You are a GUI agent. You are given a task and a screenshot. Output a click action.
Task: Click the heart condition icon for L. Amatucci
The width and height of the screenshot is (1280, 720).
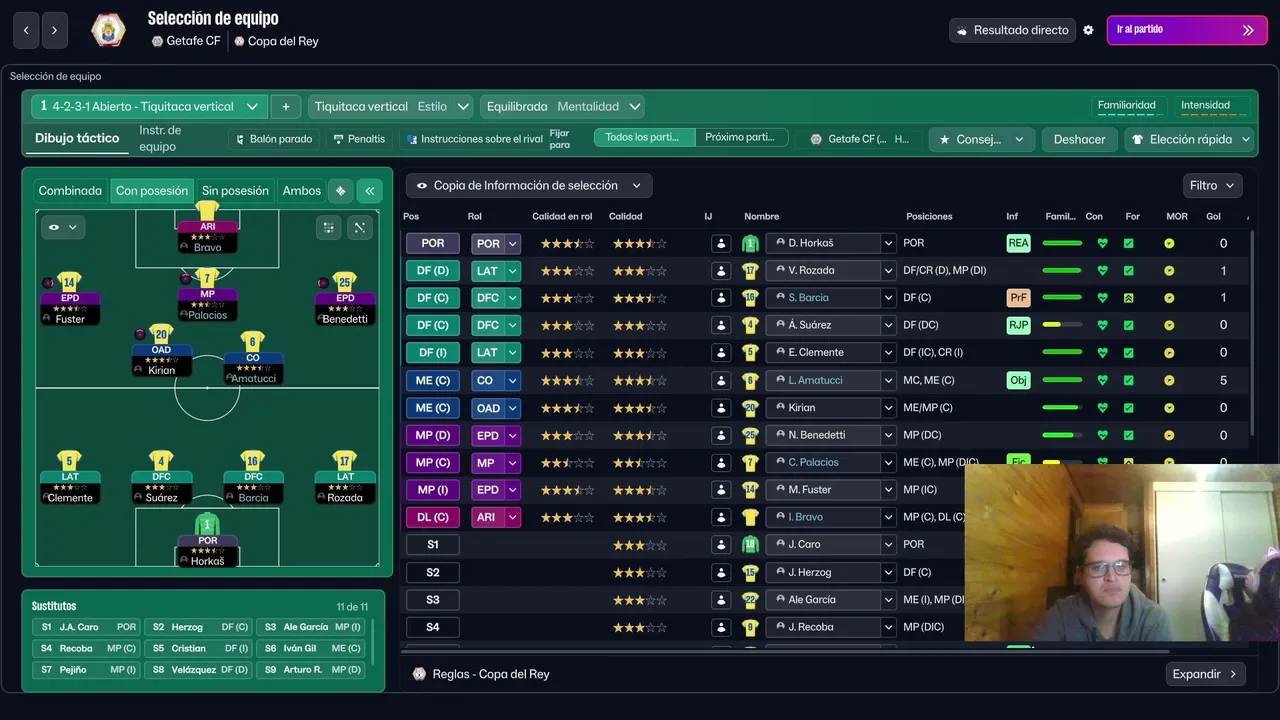[x=1102, y=380]
